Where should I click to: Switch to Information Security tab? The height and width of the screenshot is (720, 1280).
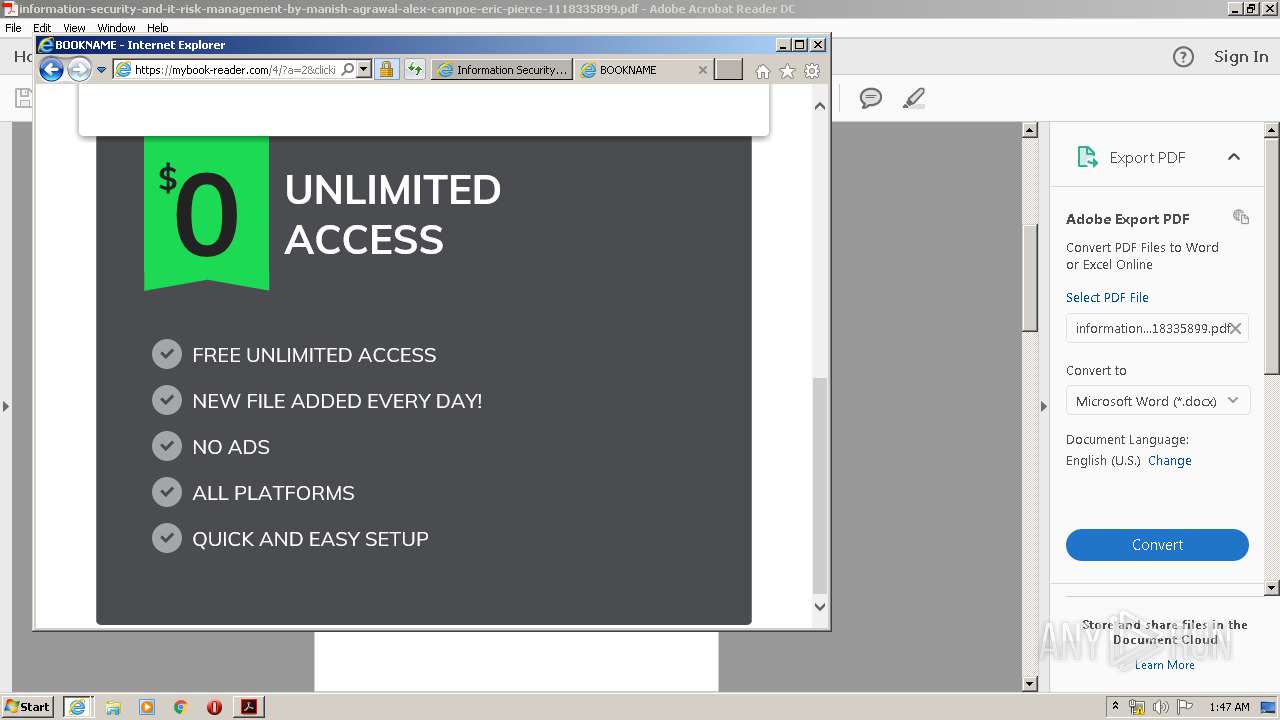click(502, 70)
